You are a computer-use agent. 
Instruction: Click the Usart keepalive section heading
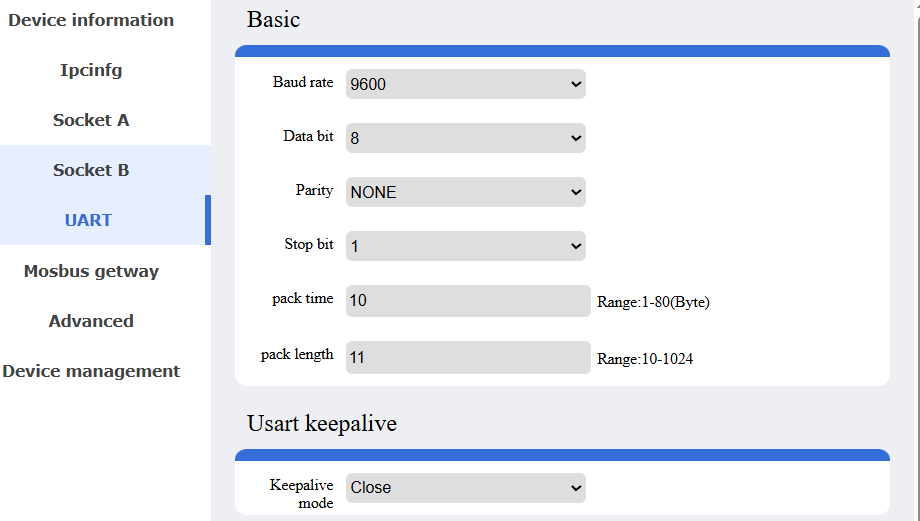(322, 424)
